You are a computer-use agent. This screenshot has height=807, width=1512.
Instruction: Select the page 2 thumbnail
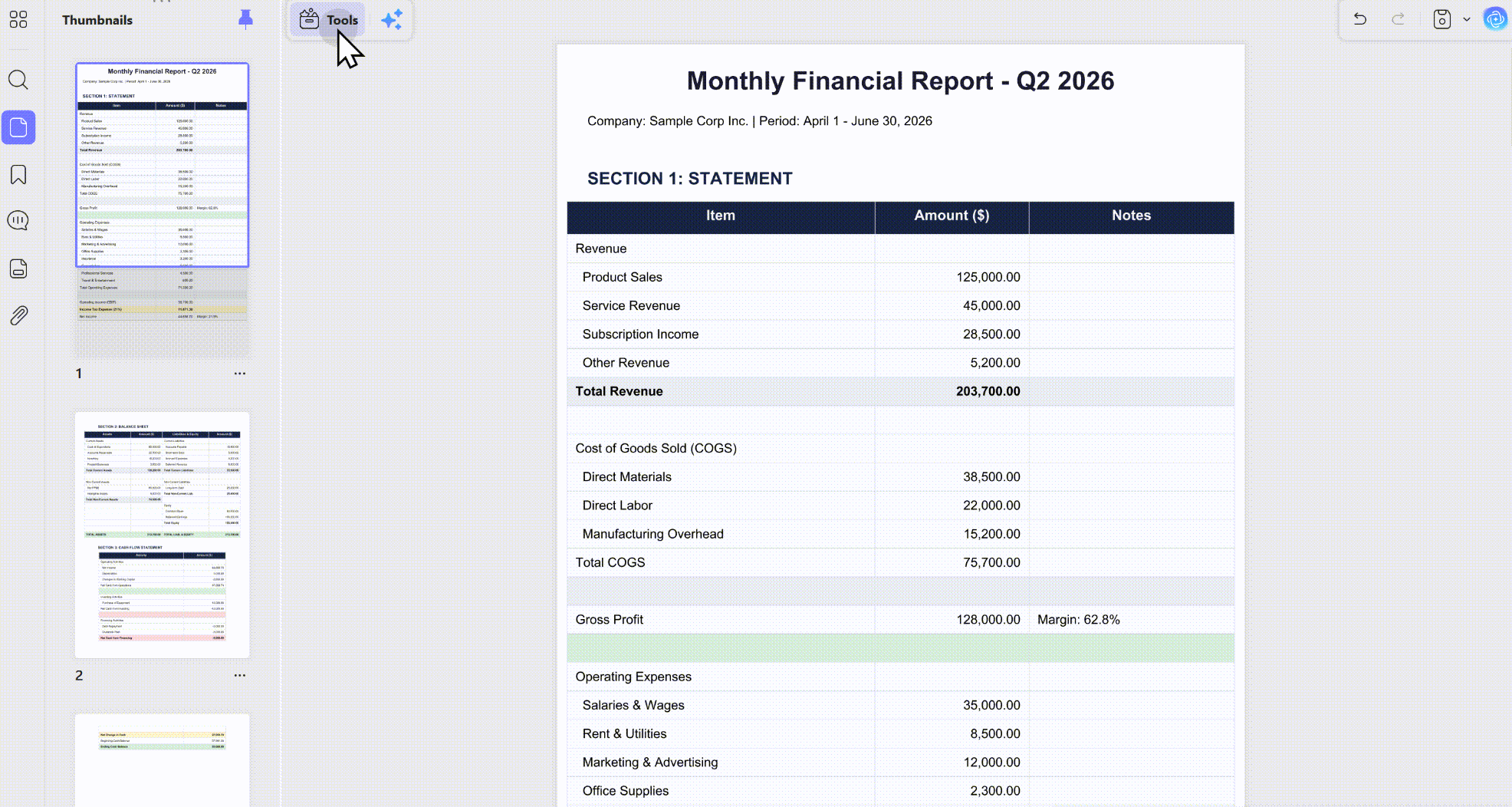tap(162, 535)
